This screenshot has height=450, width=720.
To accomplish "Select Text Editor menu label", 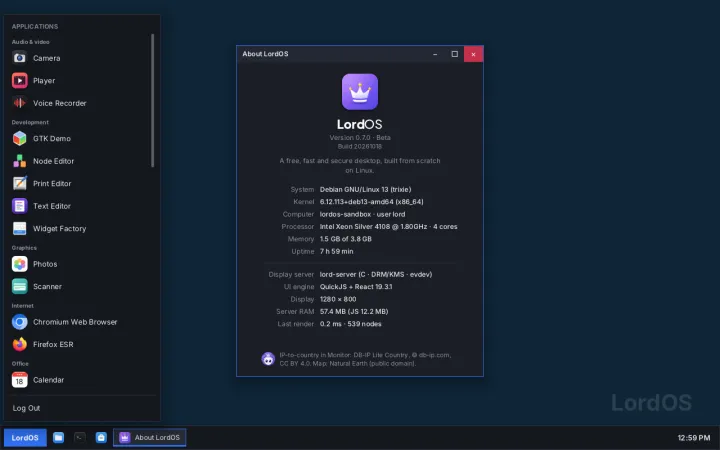I will coord(52,206).
